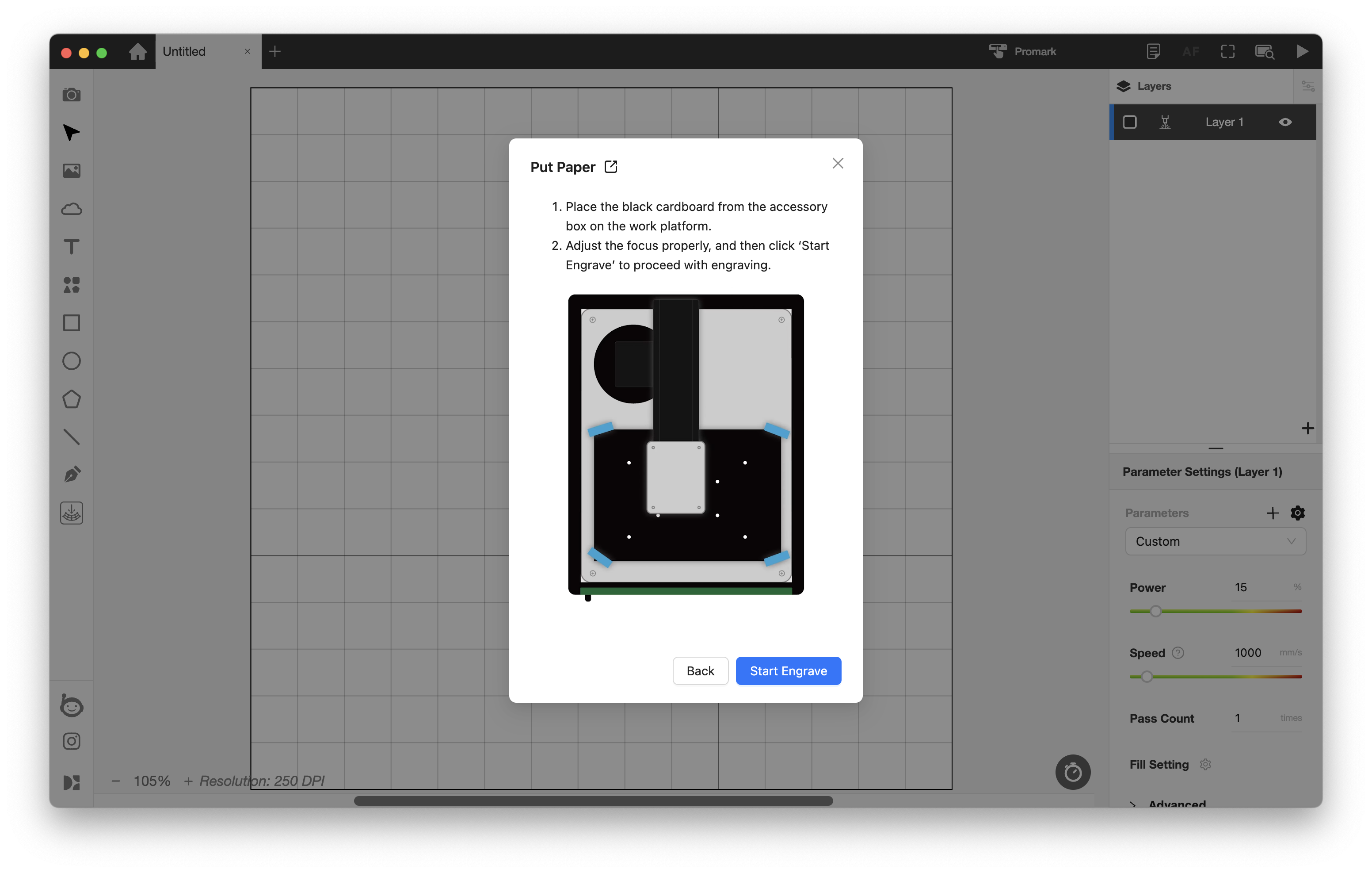Open the document settings icon
Image resolution: width=1372 pixels, height=873 pixels.
pyautogui.click(x=1153, y=51)
